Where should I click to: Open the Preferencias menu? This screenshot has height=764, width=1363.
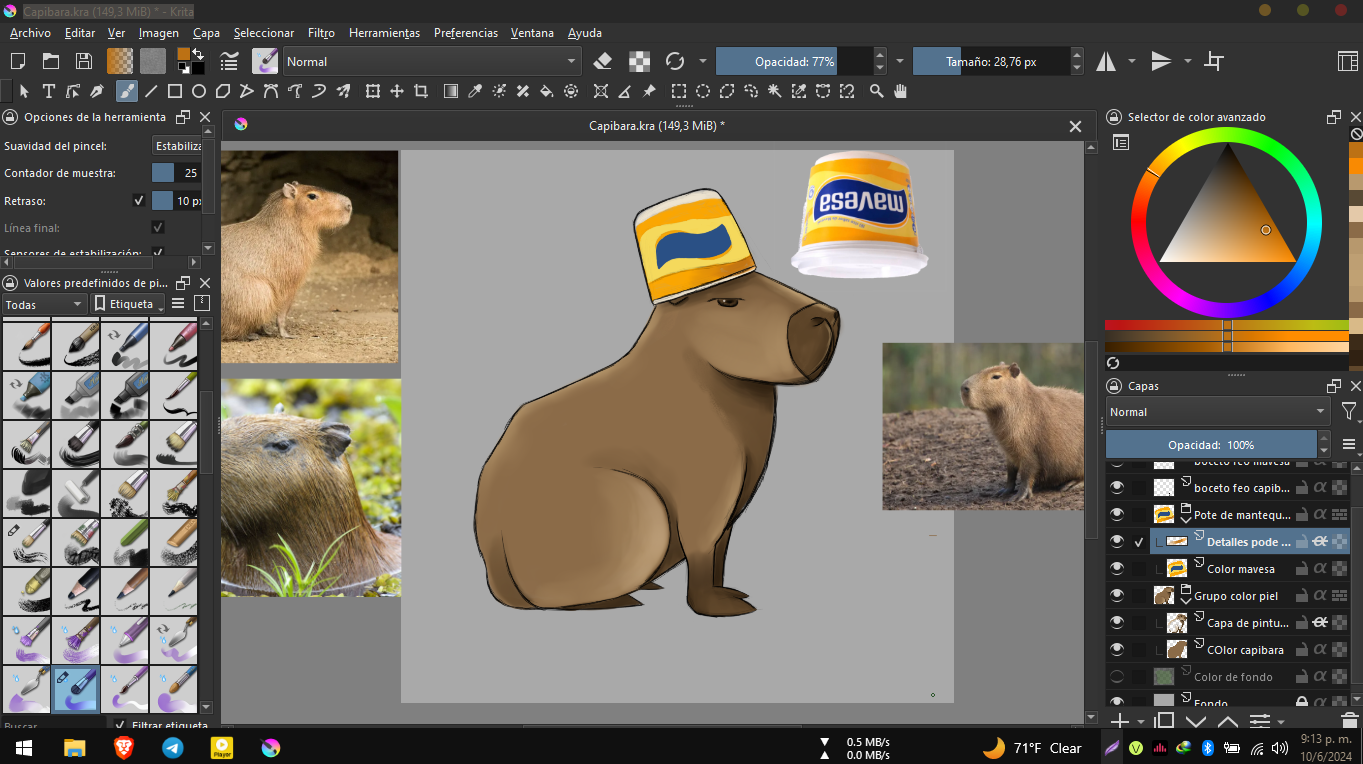[x=466, y=33]
